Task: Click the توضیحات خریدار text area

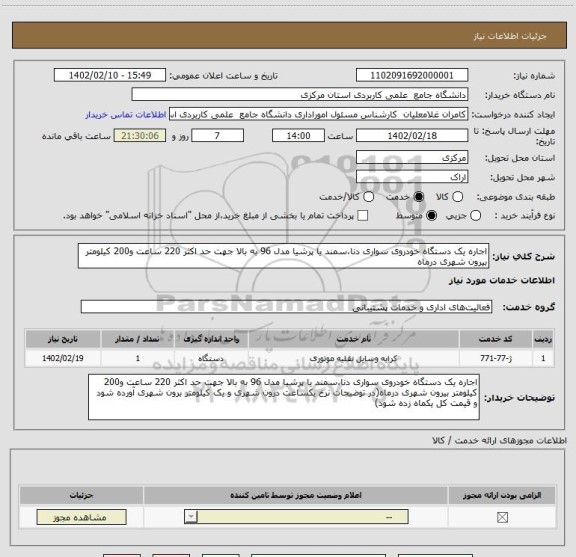Action: click(284, 397)
